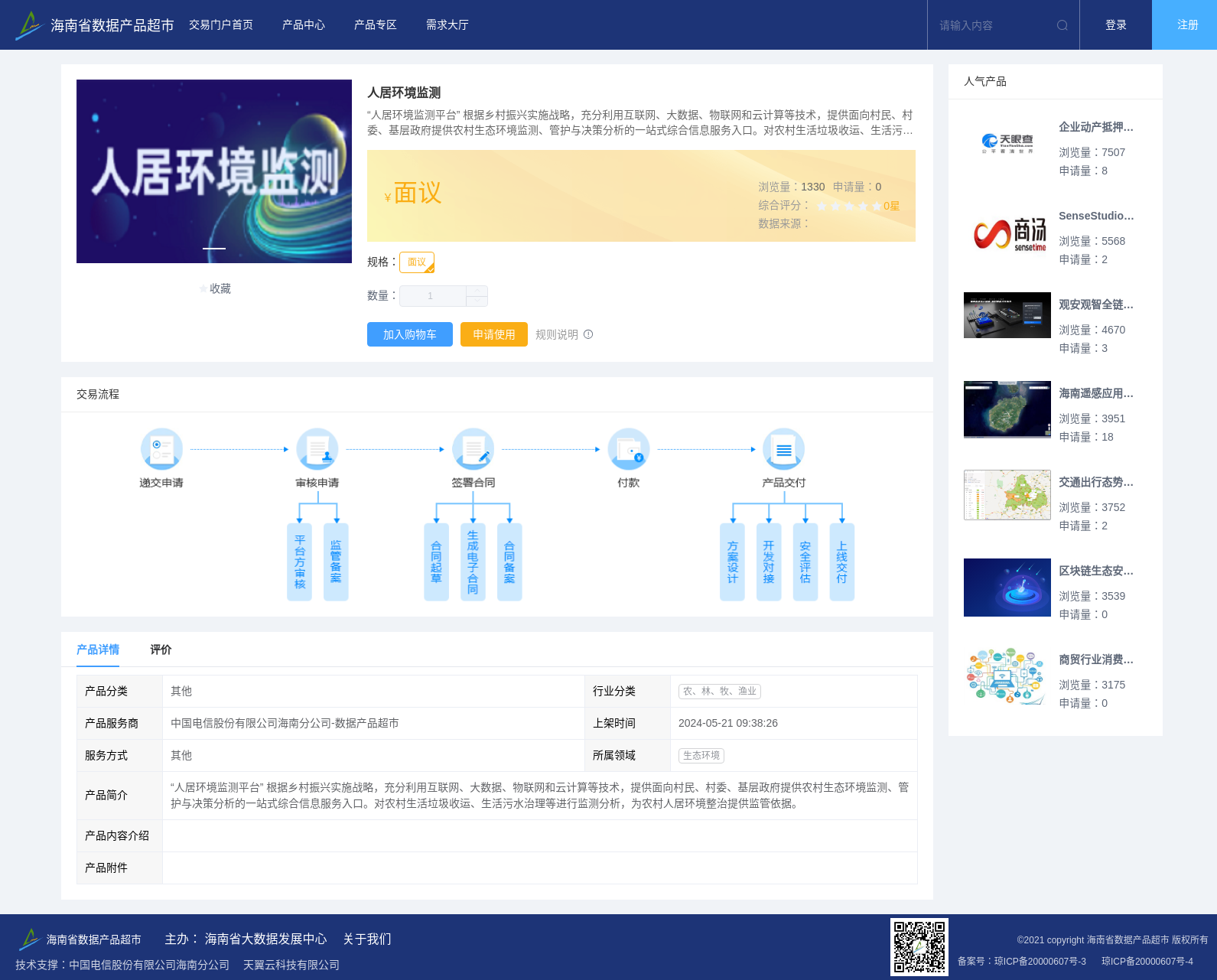Click the 申请使用 button
Viewport: 1217px width, 980px height.
tap(494, 334)
